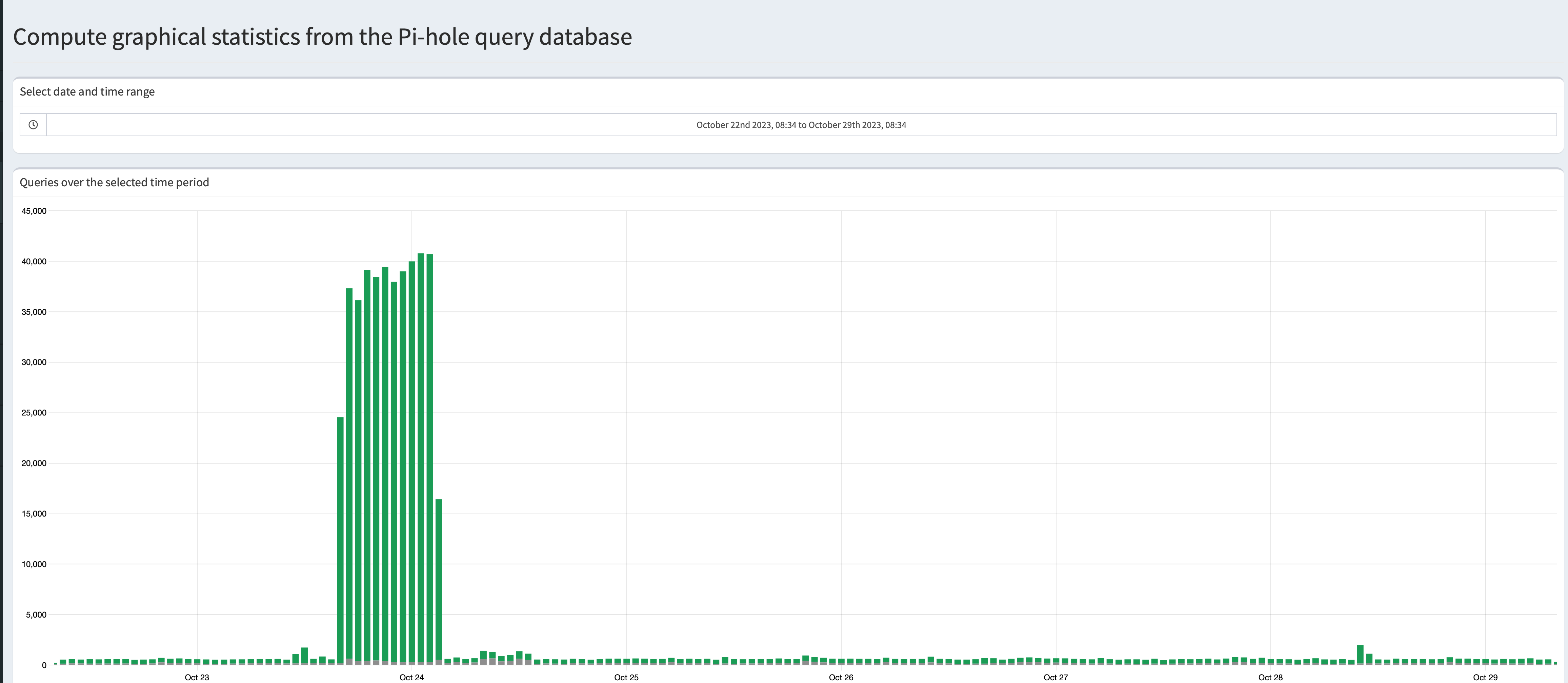Click the Oct 27 x-axis label
This screenshot has width=1568, height=683.
point(1056,677)
